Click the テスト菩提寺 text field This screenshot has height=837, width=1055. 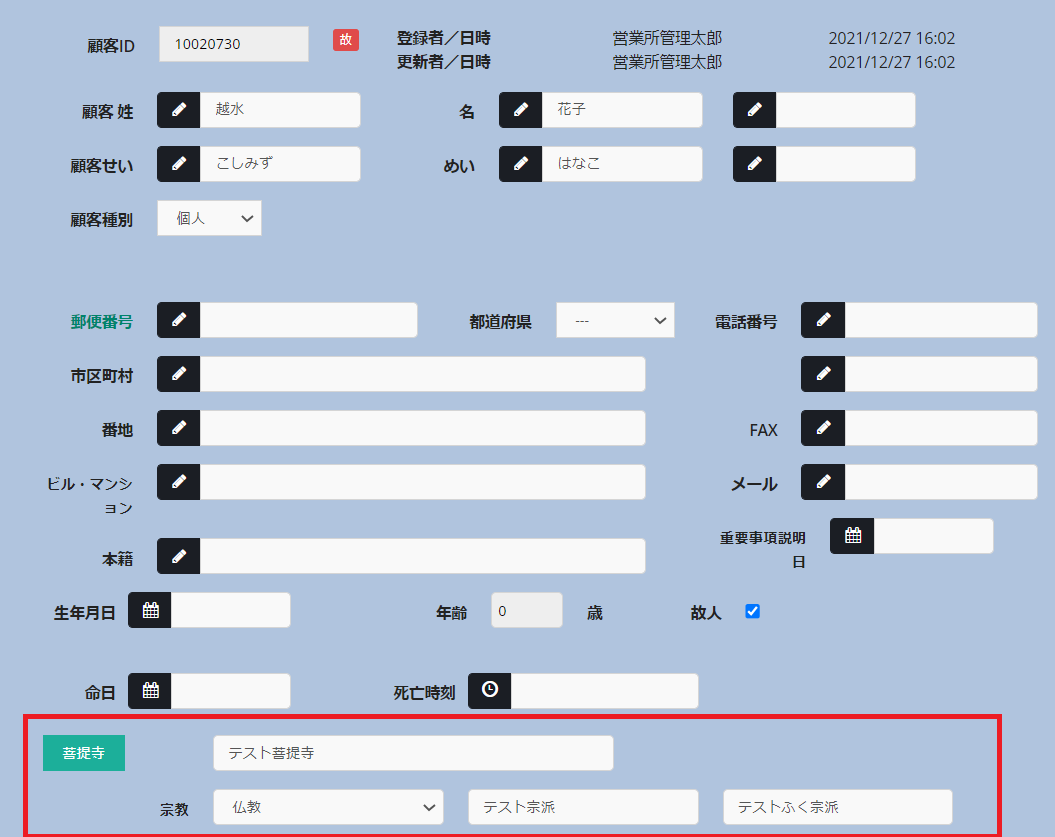413,754
